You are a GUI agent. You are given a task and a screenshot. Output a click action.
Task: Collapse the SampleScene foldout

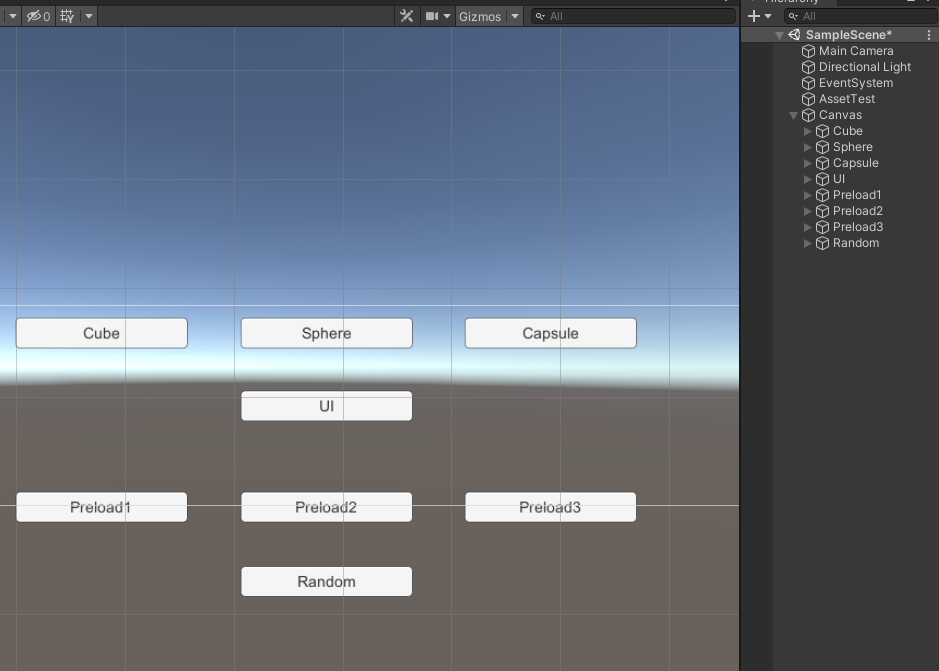[x=779, y=35]
